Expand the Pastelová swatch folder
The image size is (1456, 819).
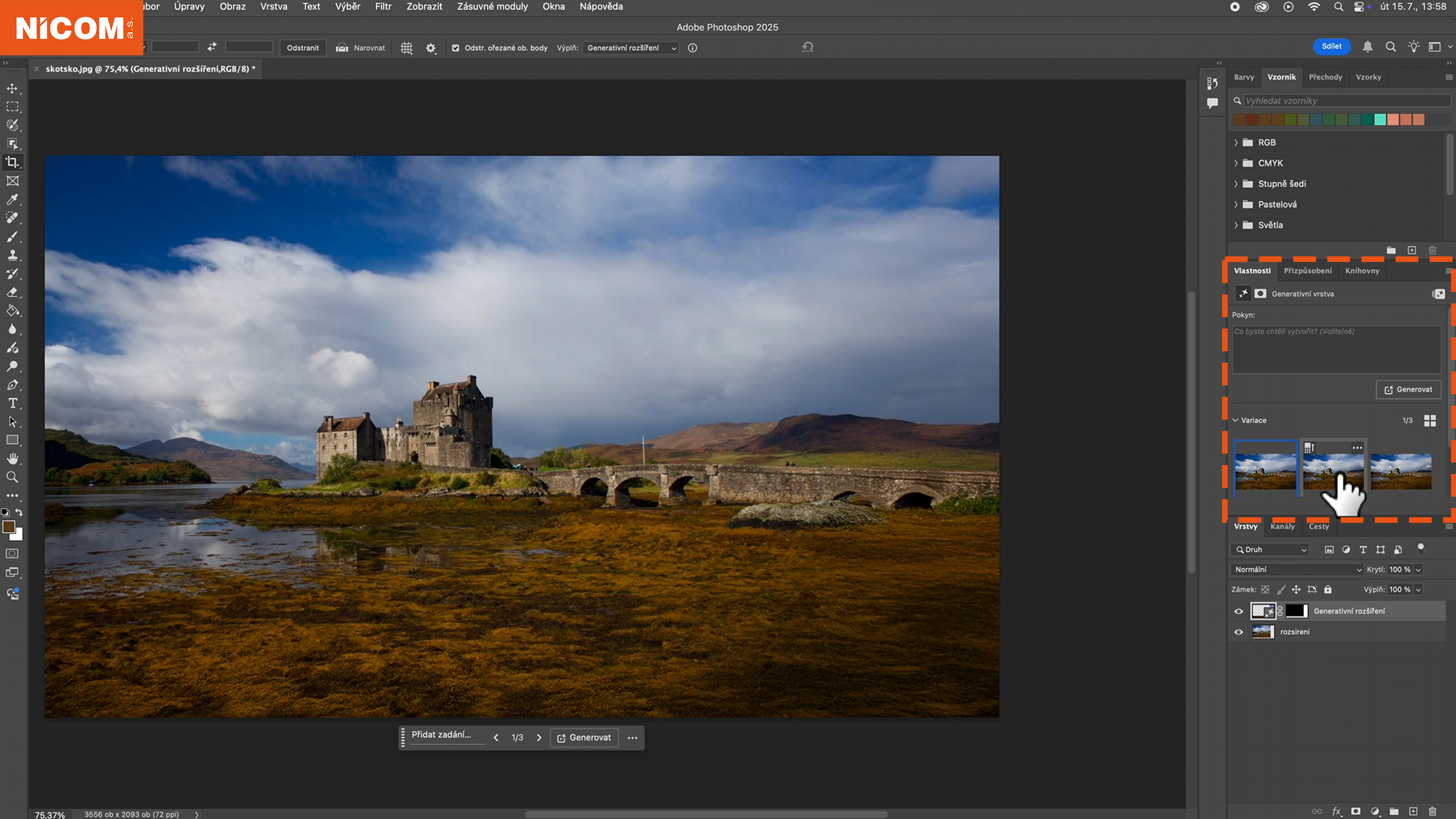pyautogui.click(x=1236, y=205)
